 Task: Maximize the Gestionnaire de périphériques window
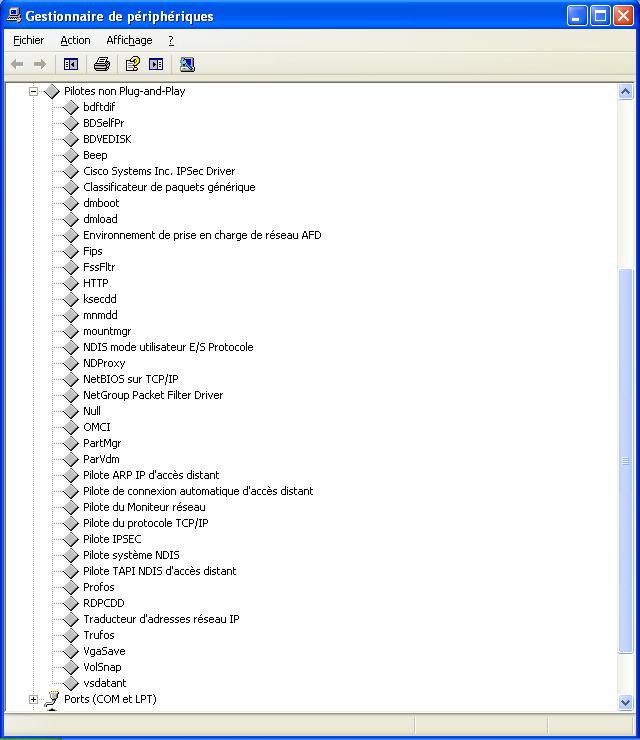(600, 16)
